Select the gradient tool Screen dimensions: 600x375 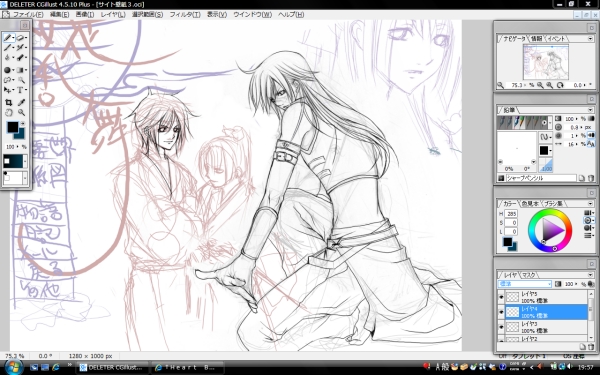tap(20, 70)
